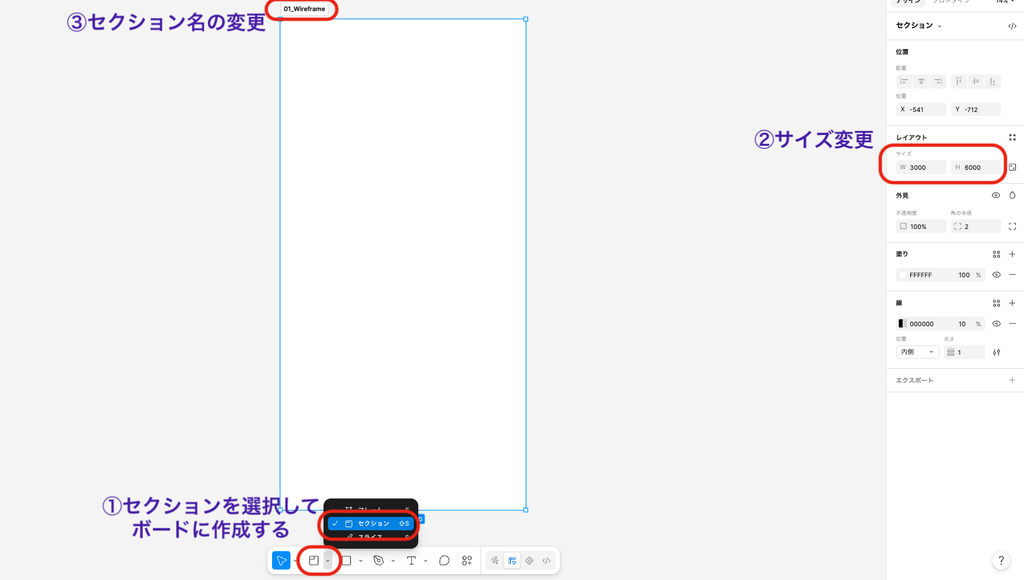Align selection to horizontal center

coord(921,81)
